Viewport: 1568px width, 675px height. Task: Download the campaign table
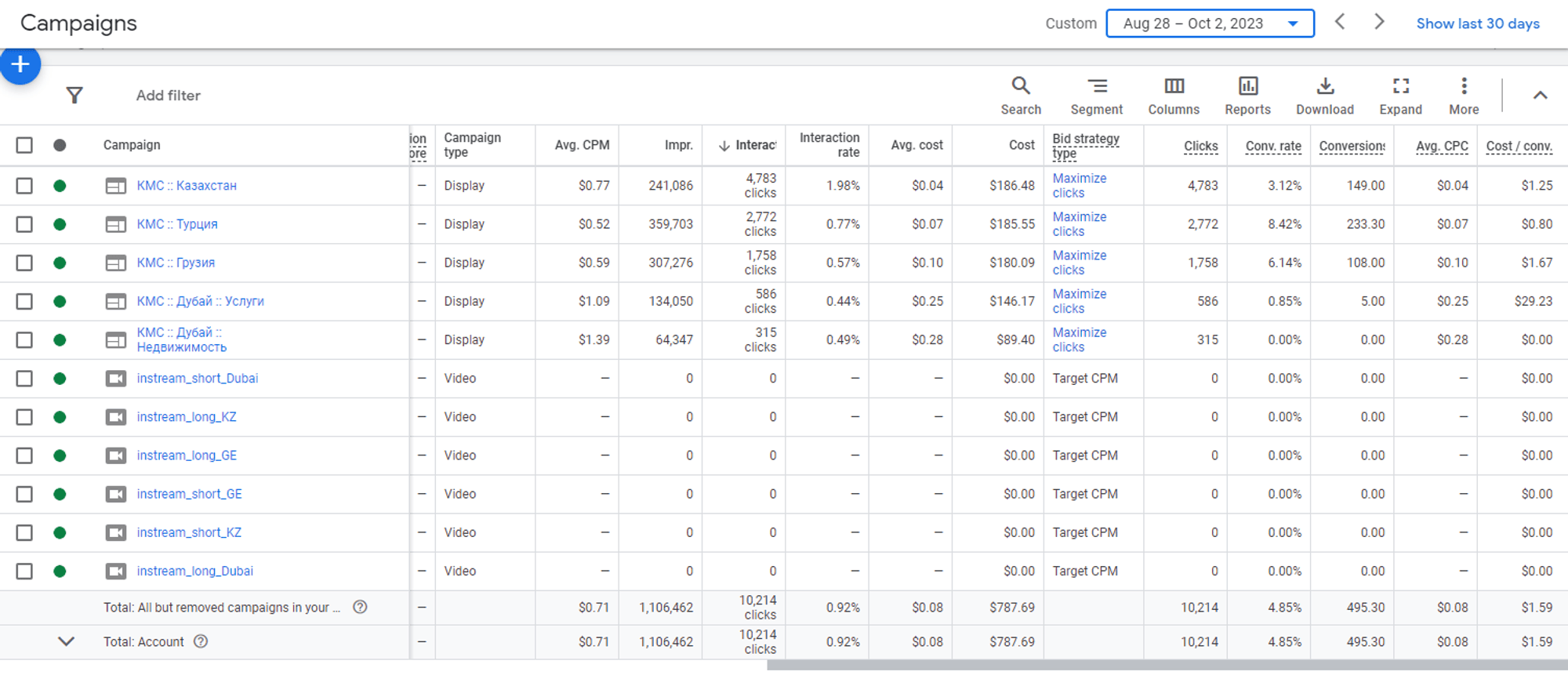tap(1325, 96)
